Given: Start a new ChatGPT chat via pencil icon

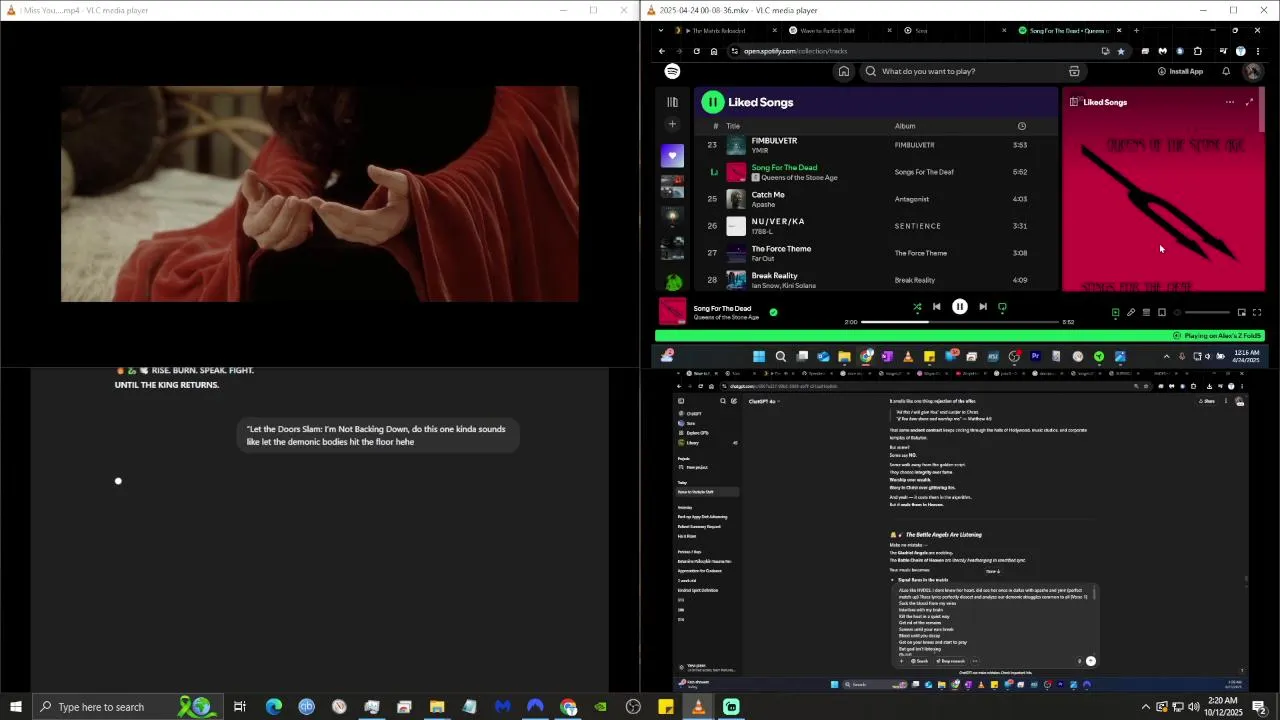Looking at the screenshot, I should [734, 401].
